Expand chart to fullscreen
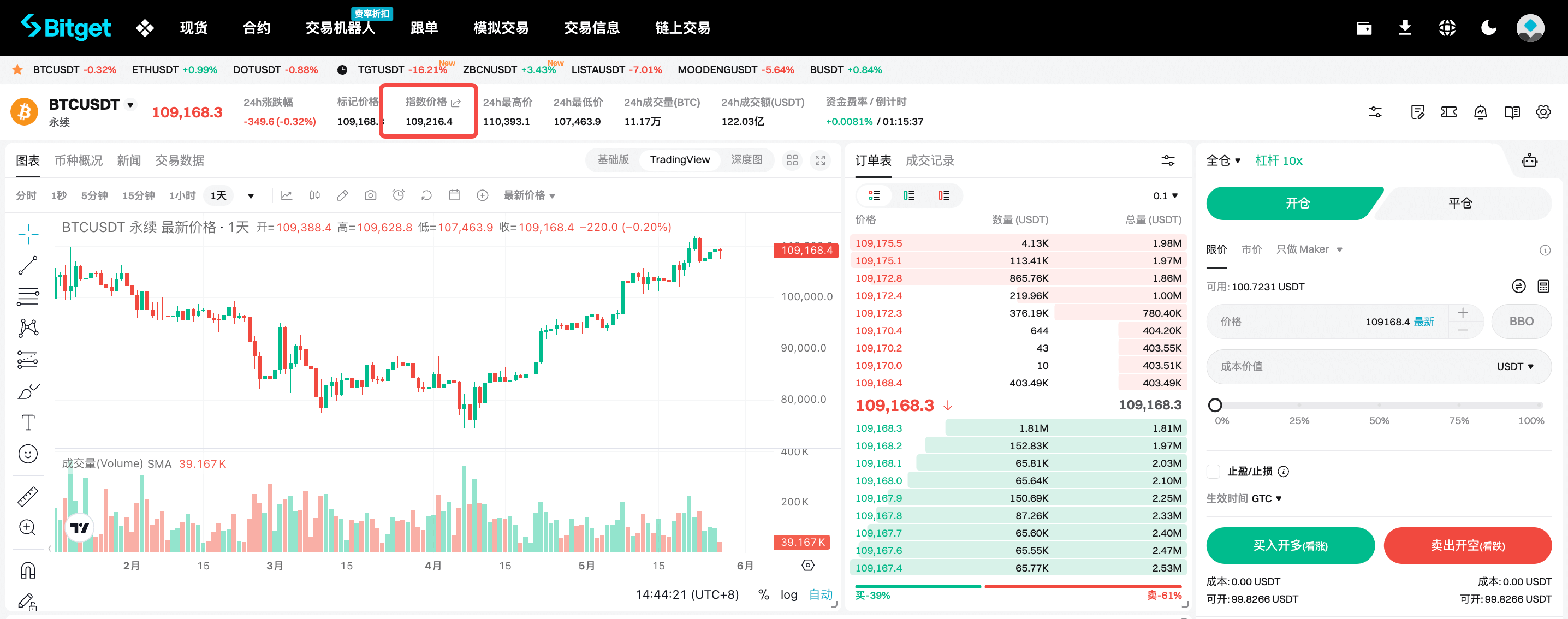The image size is (1568, 619). pyautogui.click(x=820, y=160)
